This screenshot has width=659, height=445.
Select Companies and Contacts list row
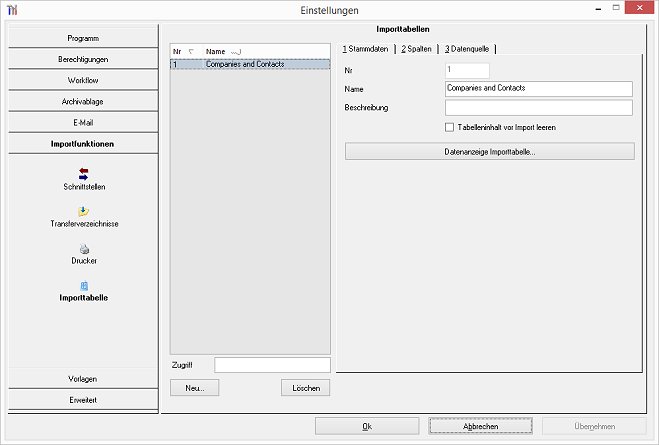(248, 64)
